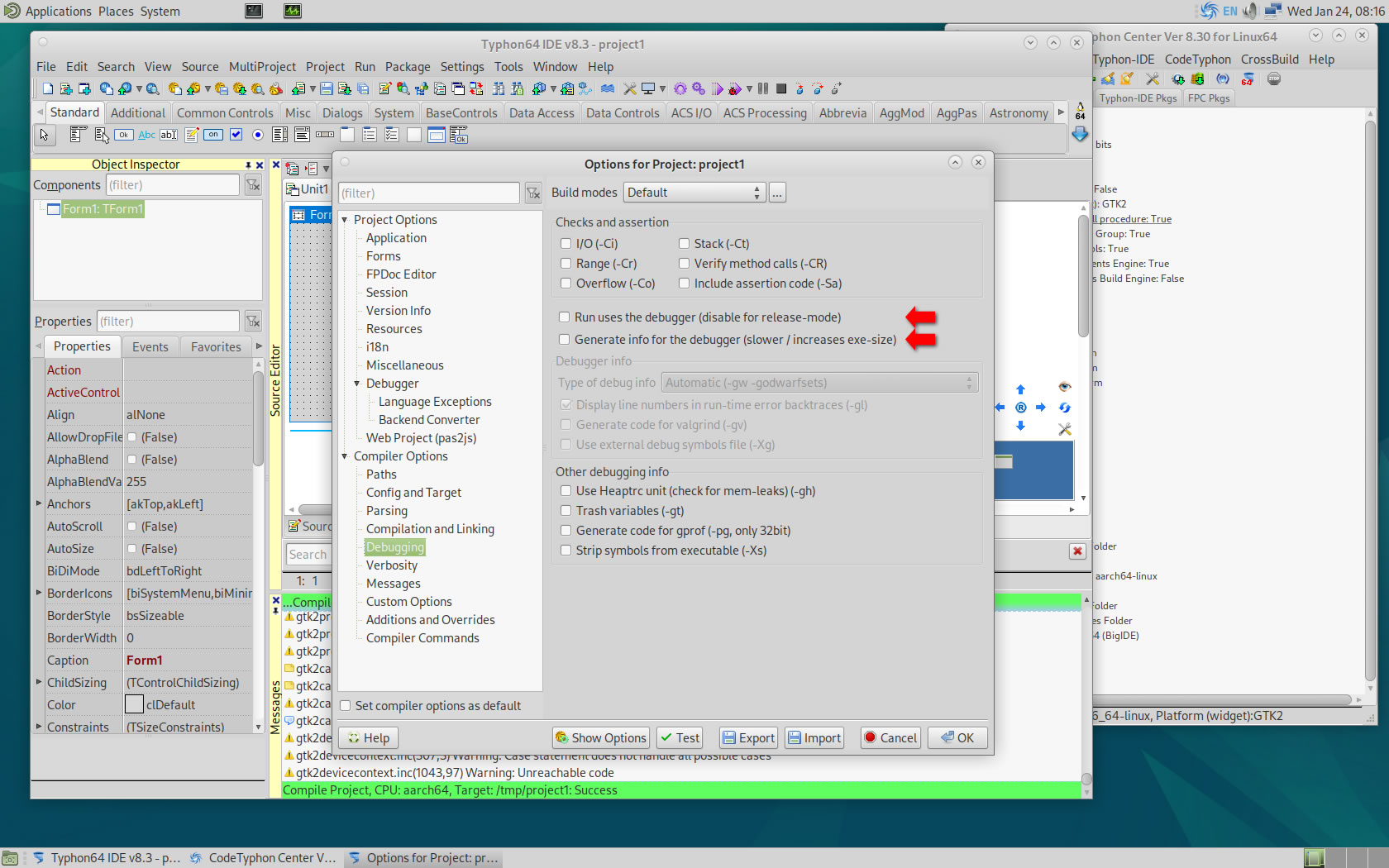This screenshot has height=868, width=1389.
Task: Pick the TListBox palette component
Action: point(280,135)
